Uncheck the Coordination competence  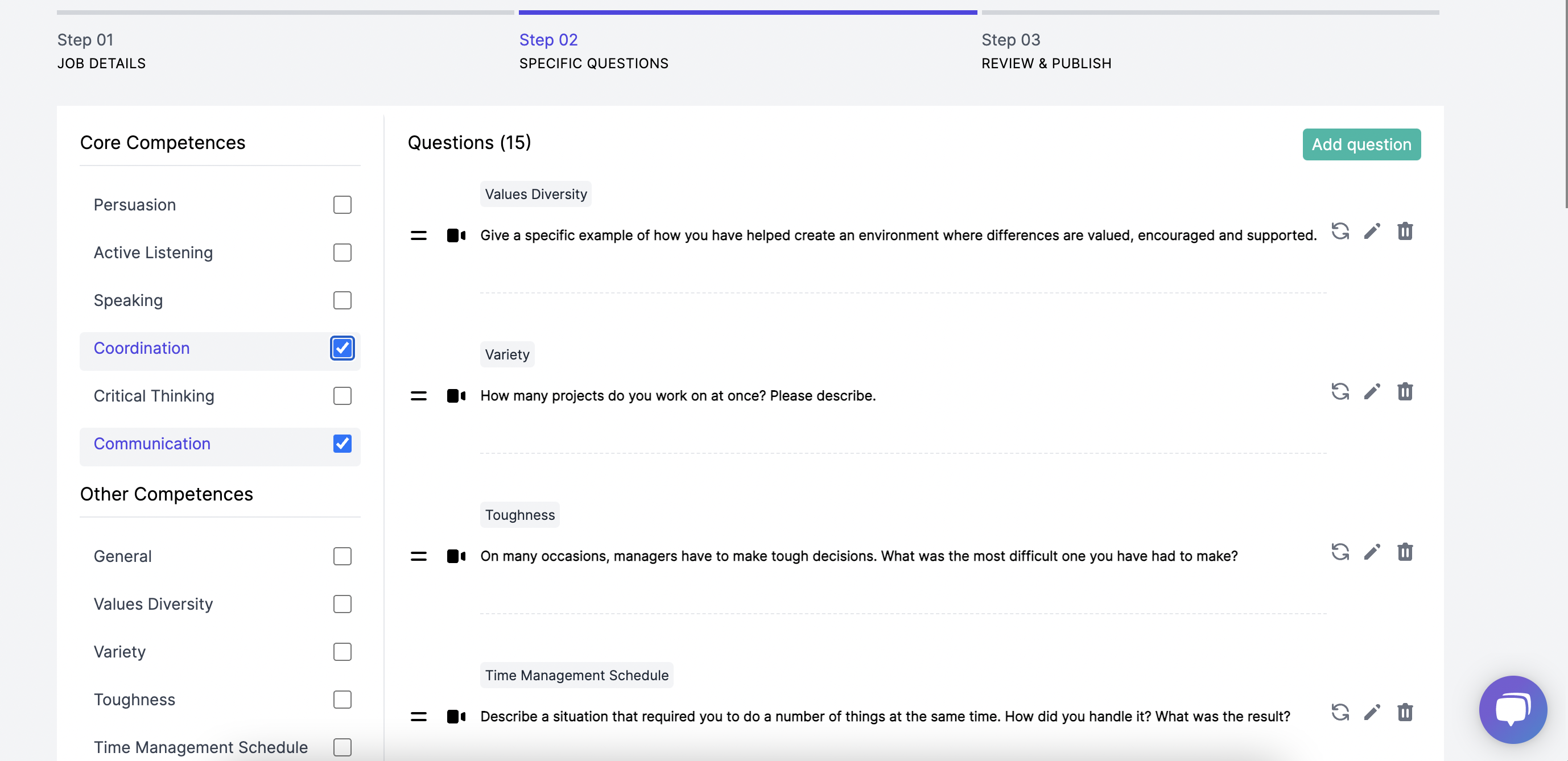(343, 349)
